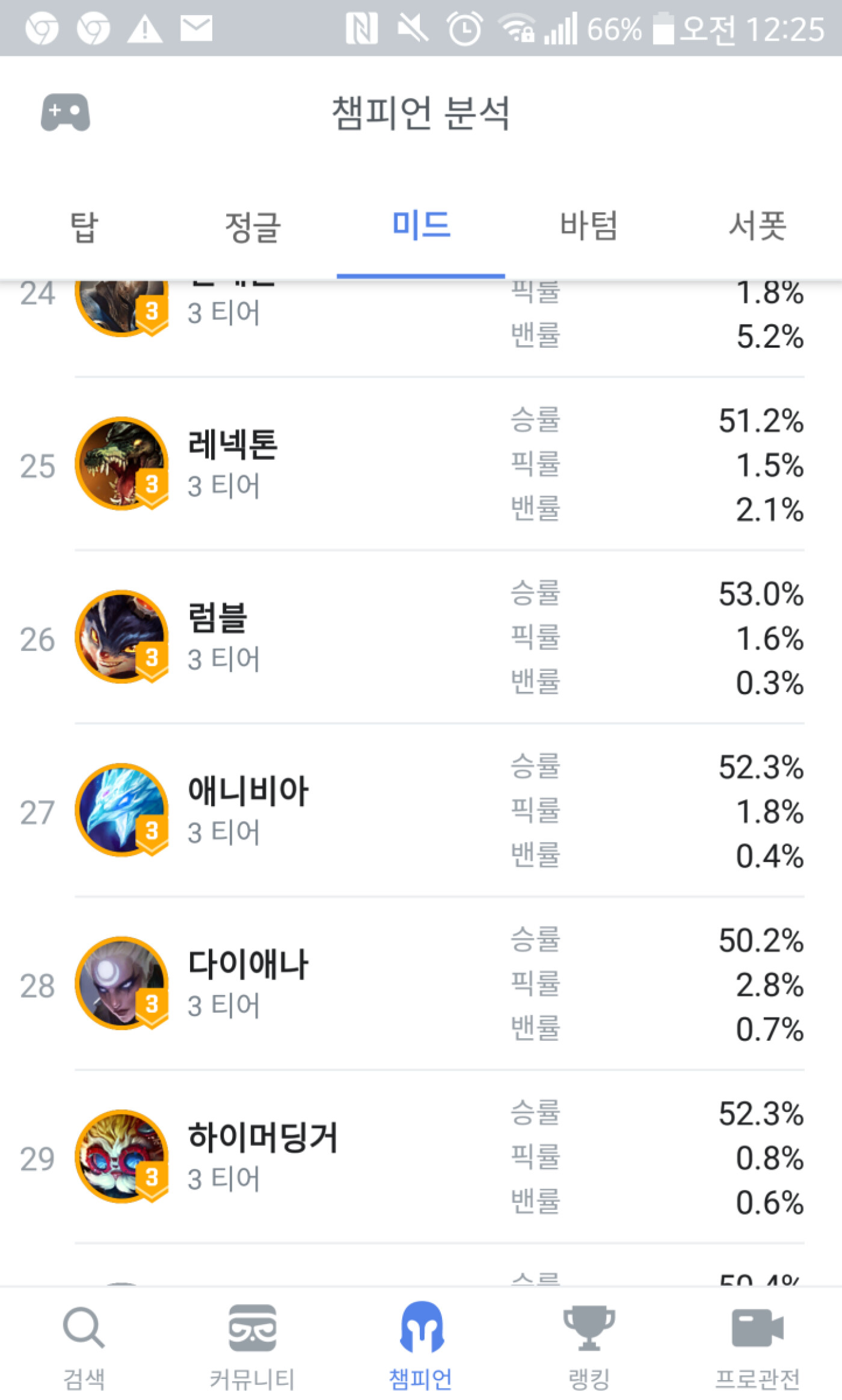
Task: Switch to the 서폿 lane tab
Action: [757, 226]
